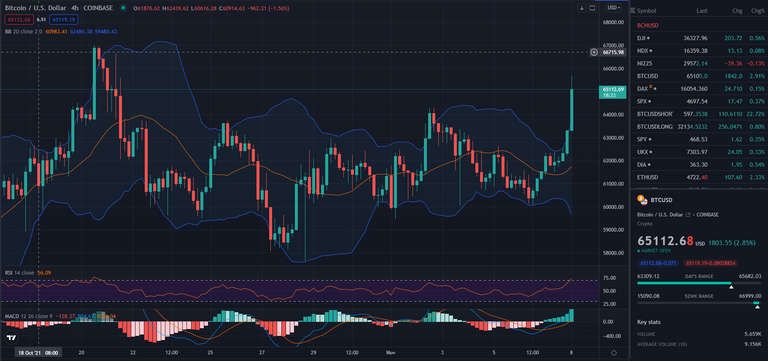
Task: Click the 52WK Range progress bar
Action: pyautogui.click(x=699, y=304)
